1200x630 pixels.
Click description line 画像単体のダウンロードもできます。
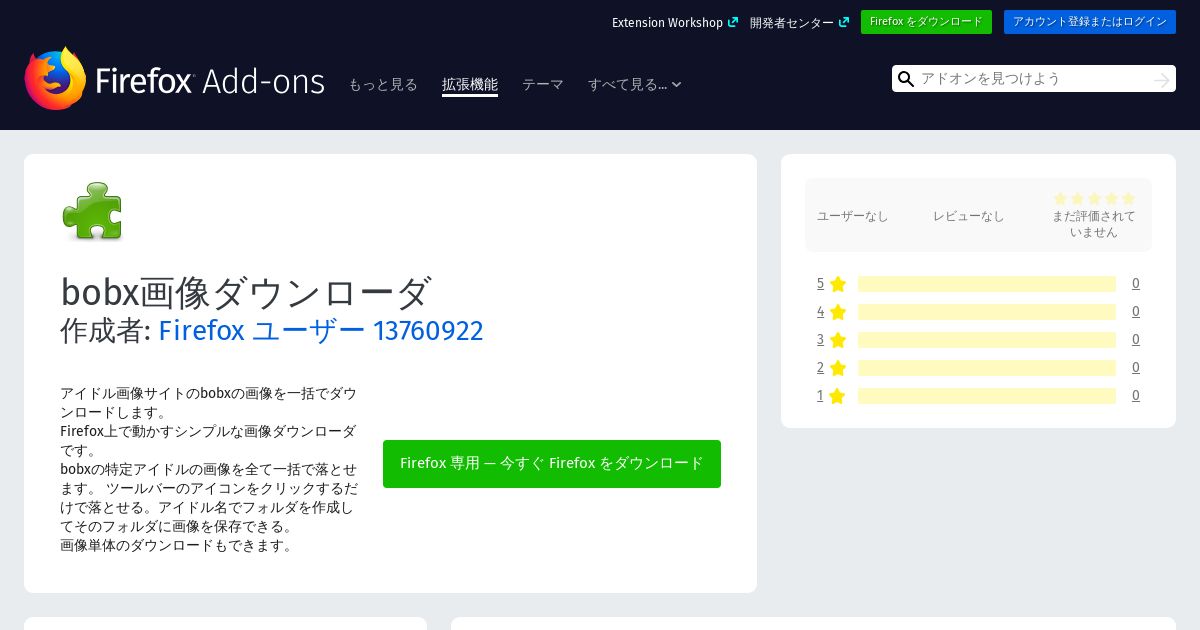(x=177, y=546)
